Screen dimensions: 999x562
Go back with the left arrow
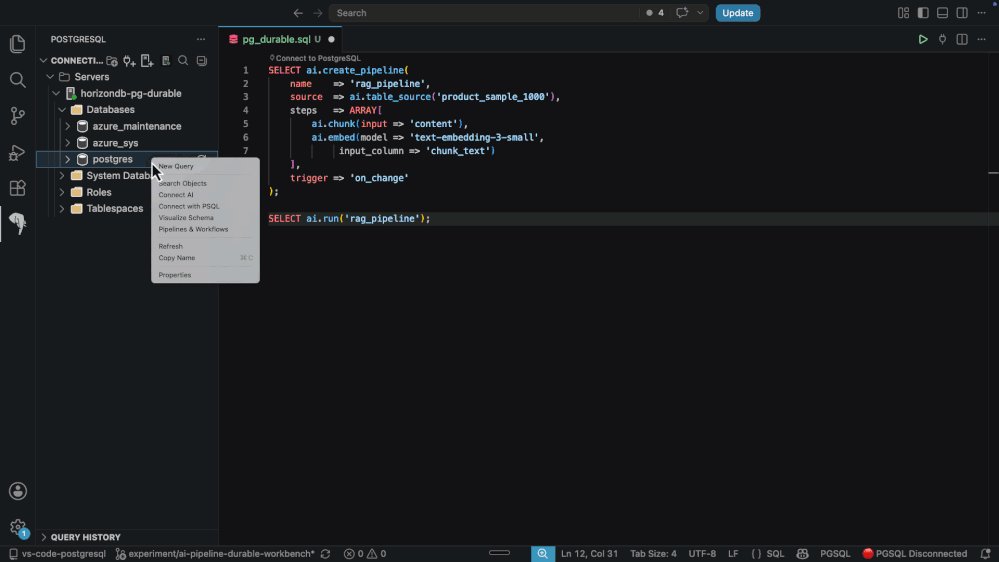click(x=298, y=13)
